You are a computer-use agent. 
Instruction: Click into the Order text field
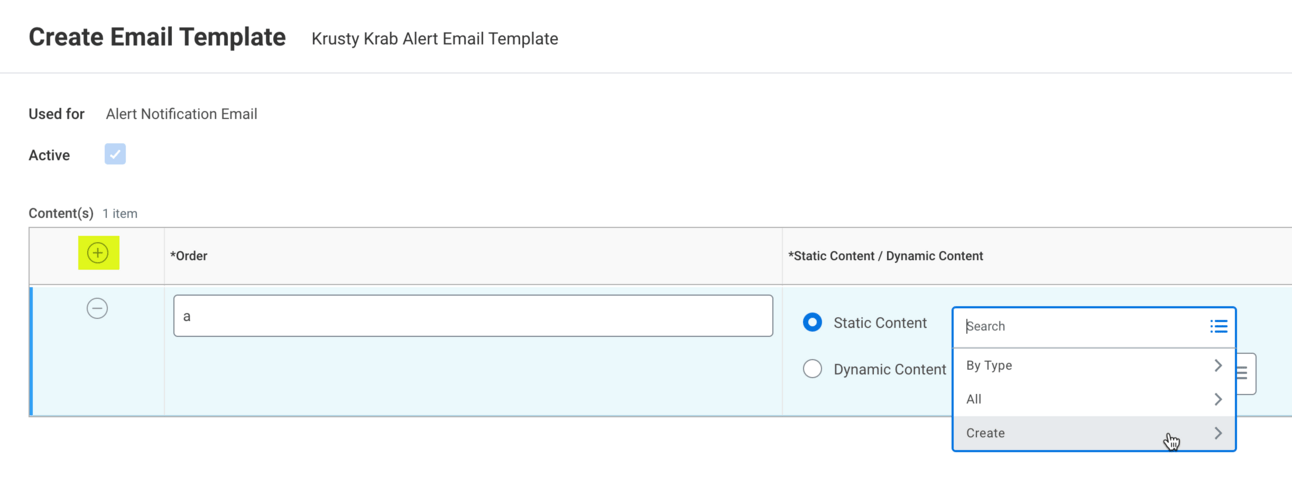[x=473, y=316]
